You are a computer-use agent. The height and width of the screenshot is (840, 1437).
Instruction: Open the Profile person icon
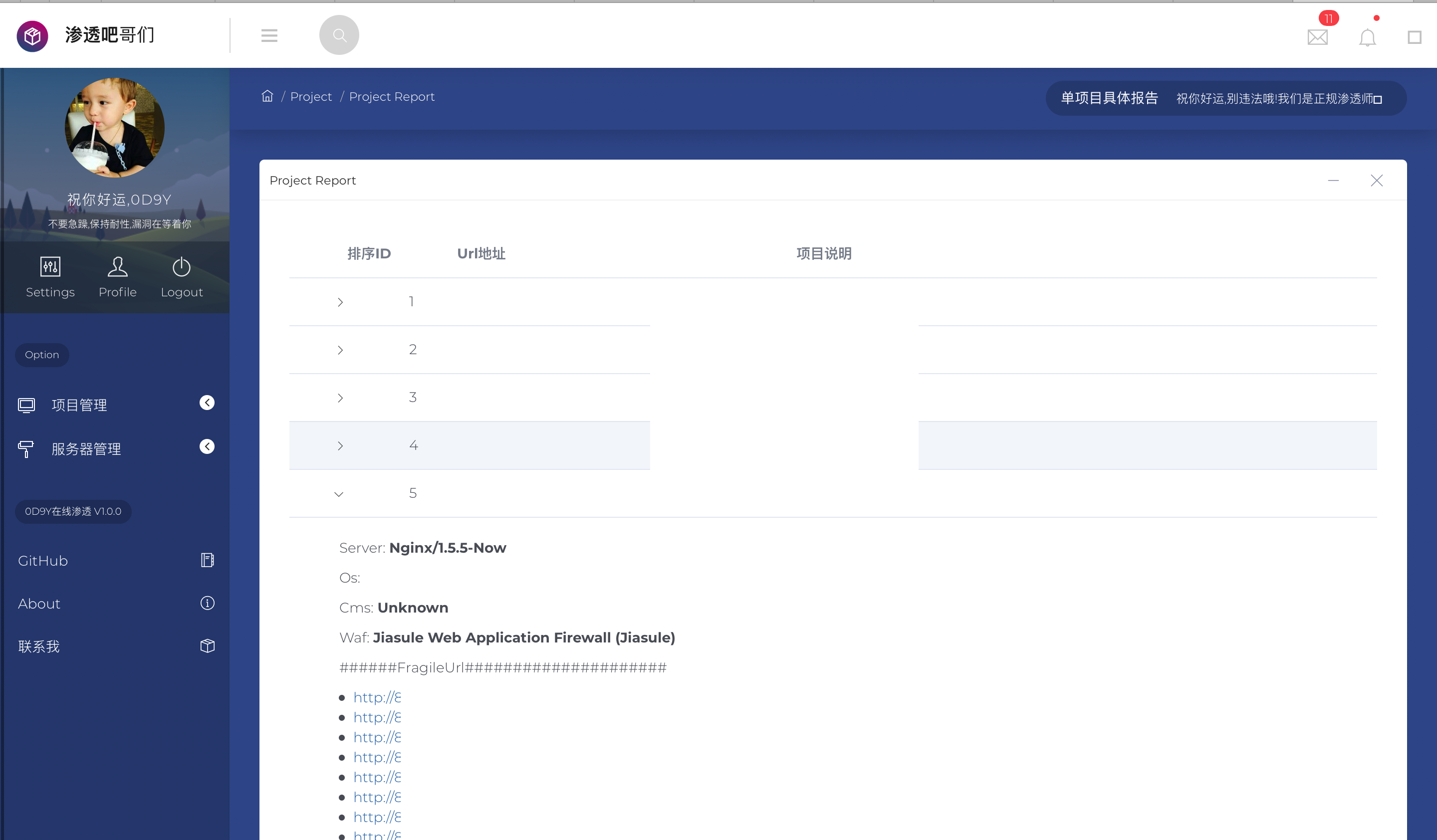(117, 266)
